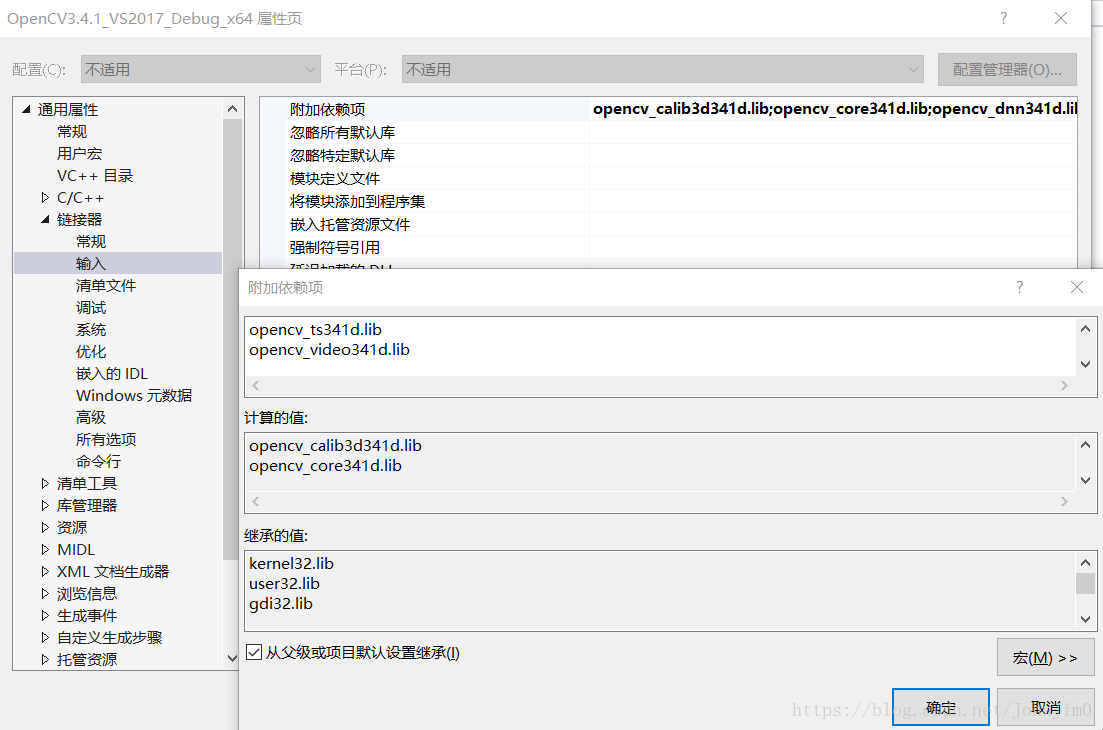This screenshot has width=1103, height=730.
Task: Collapse the 通用属性 tree node
Action: (x=27, y=109)
